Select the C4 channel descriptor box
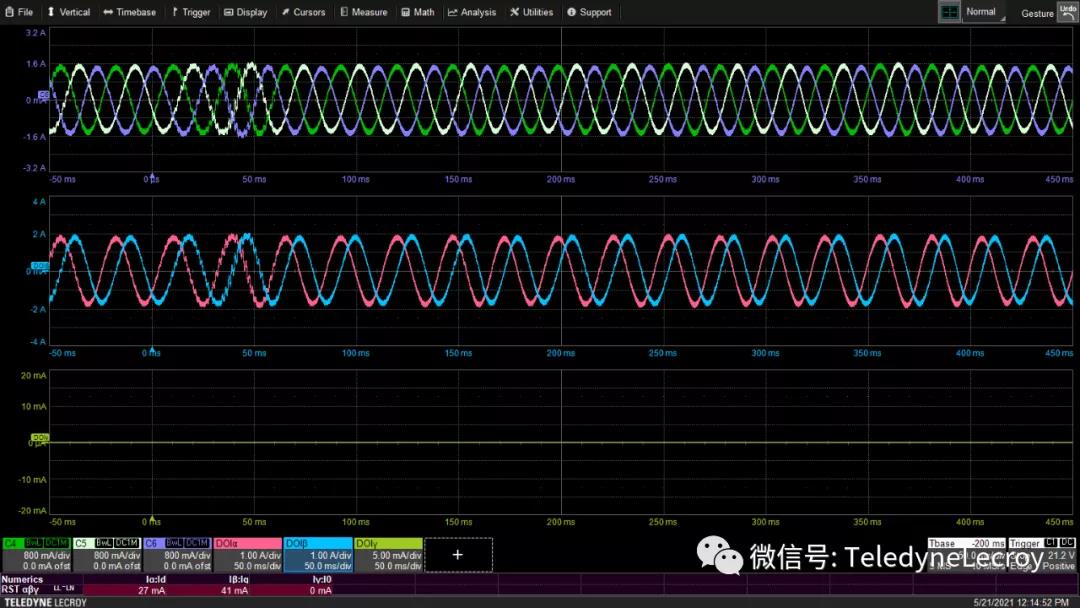The width and height of the screenshot is (1080, 608). (35, 555)
